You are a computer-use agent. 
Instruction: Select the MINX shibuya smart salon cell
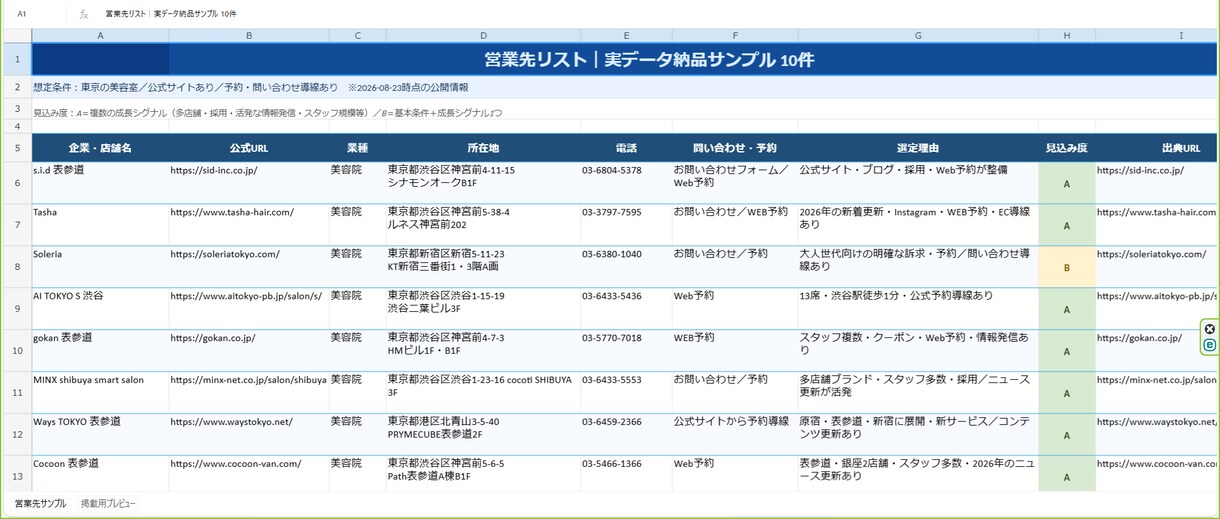pyautogui.click(x=100, y=393)
